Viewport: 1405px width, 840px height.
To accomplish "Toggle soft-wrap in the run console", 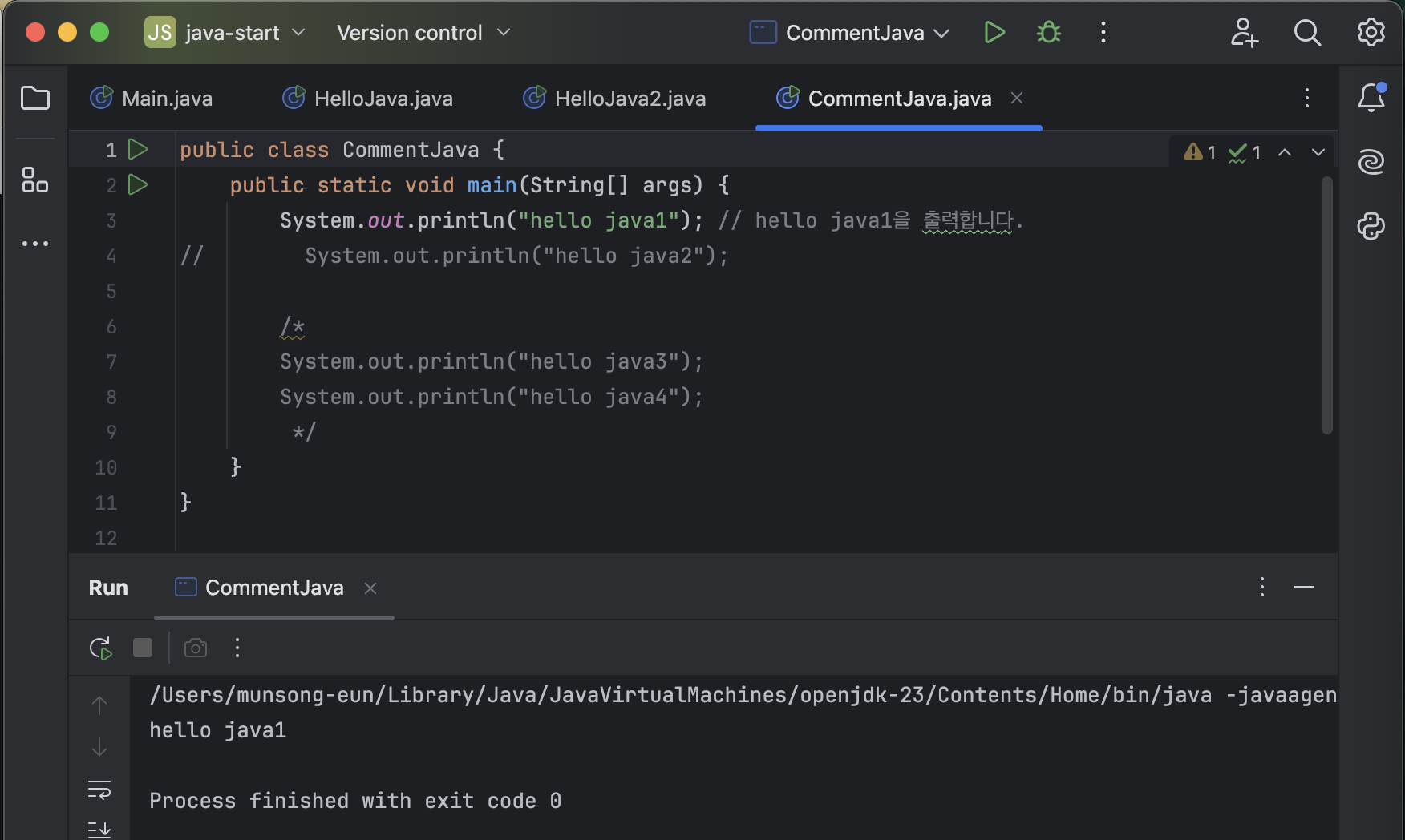I will click(99, 790).
